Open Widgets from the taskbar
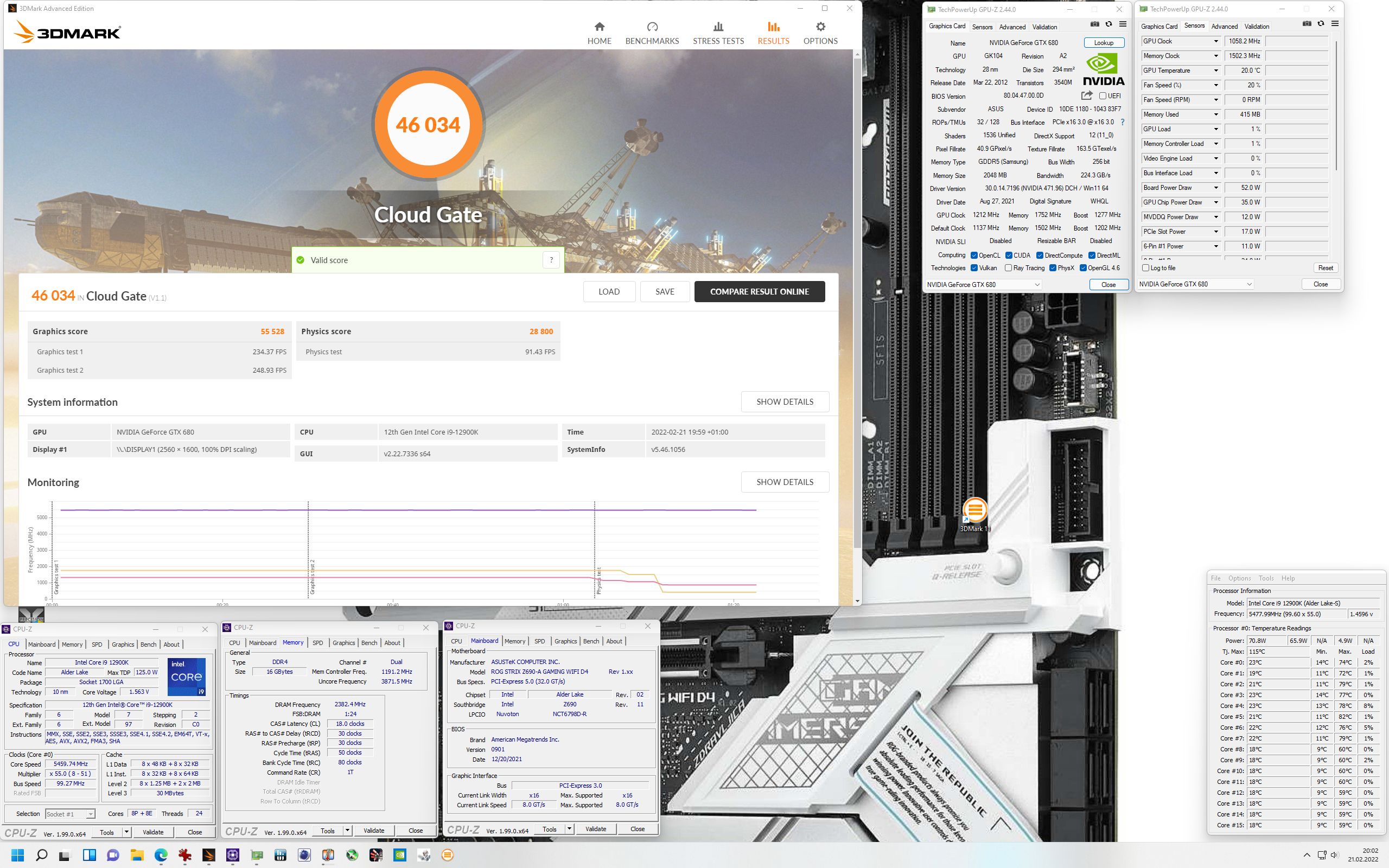1389x868 pixels. click(x=89, y=855)
